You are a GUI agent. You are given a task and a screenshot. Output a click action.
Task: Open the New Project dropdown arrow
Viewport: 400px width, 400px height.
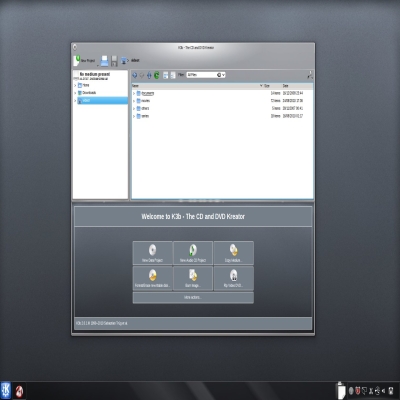point(98,65)
